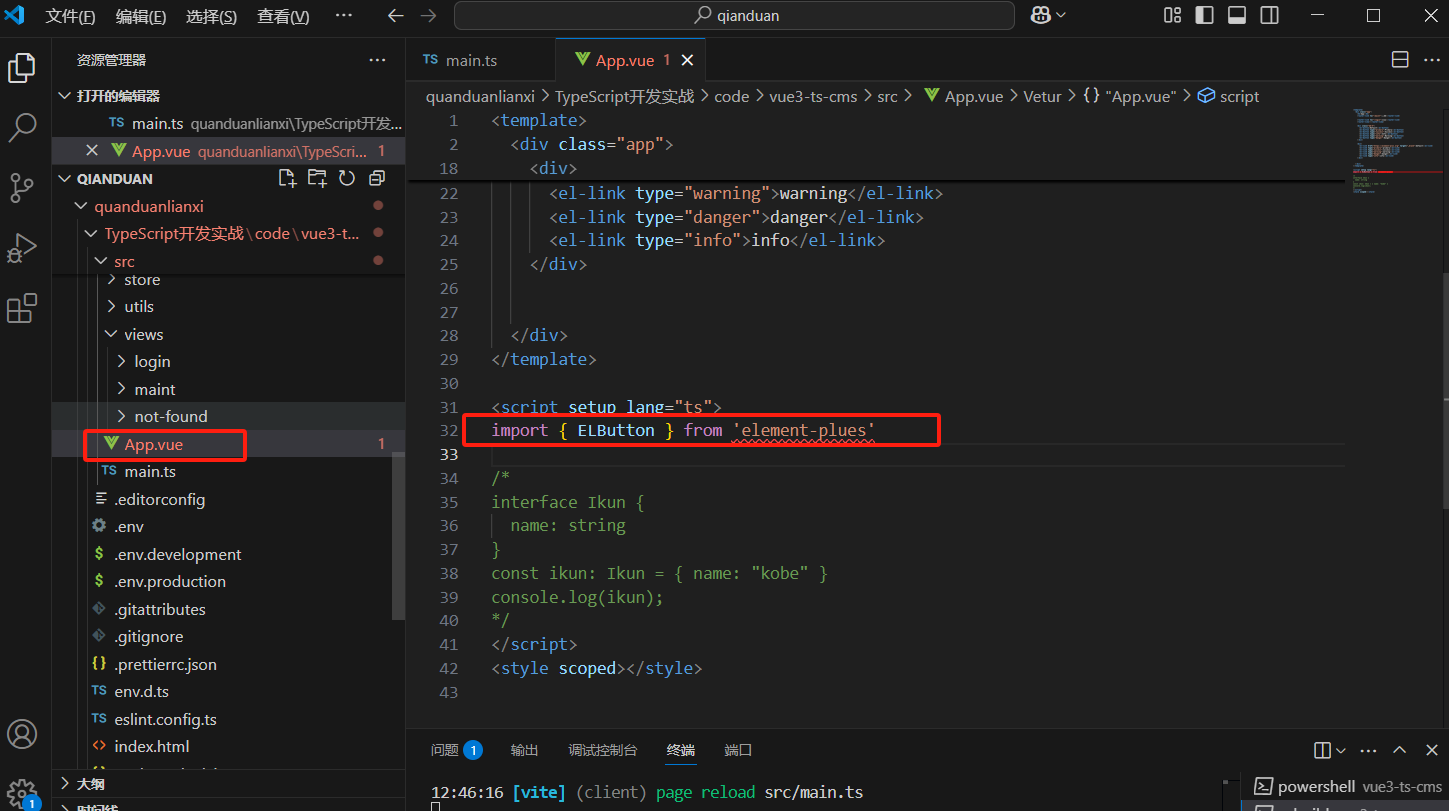Switch to the 调试控制台 panel tab
The width and height of the screenshot is (1449, 811).
[x=603, y=750]
